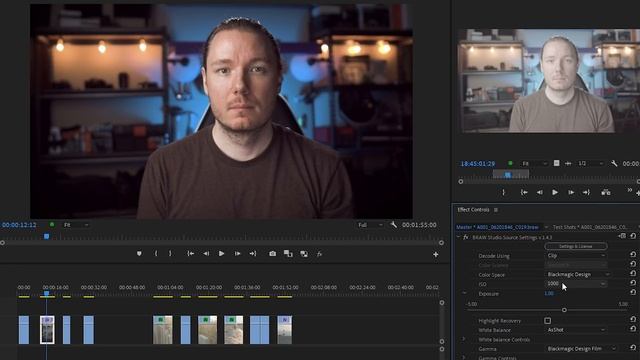Reset the Gamma parameter
The height and width of the screenshot is (360, 640).
pos(633,348)
